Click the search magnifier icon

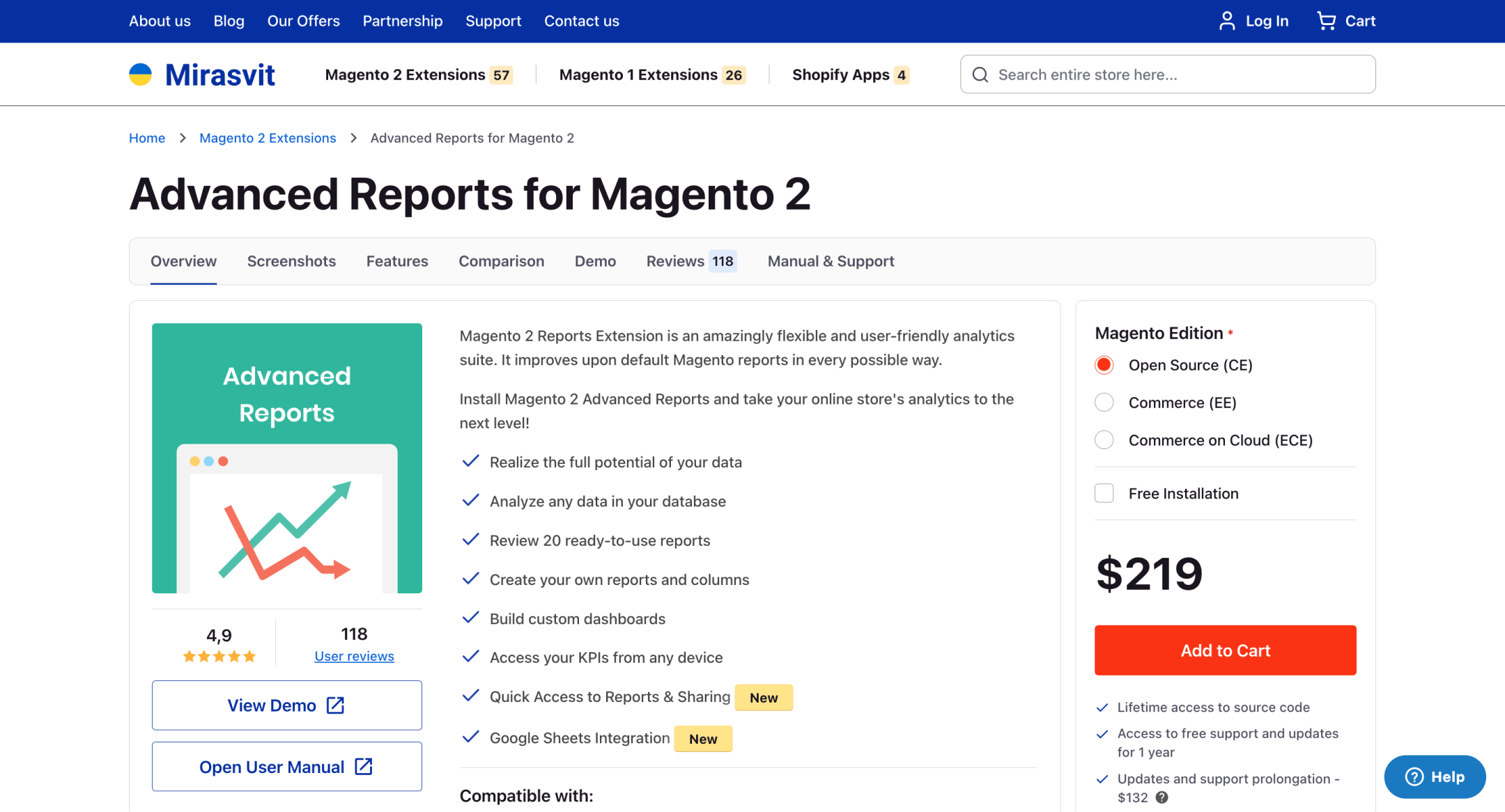click(980, 75)
